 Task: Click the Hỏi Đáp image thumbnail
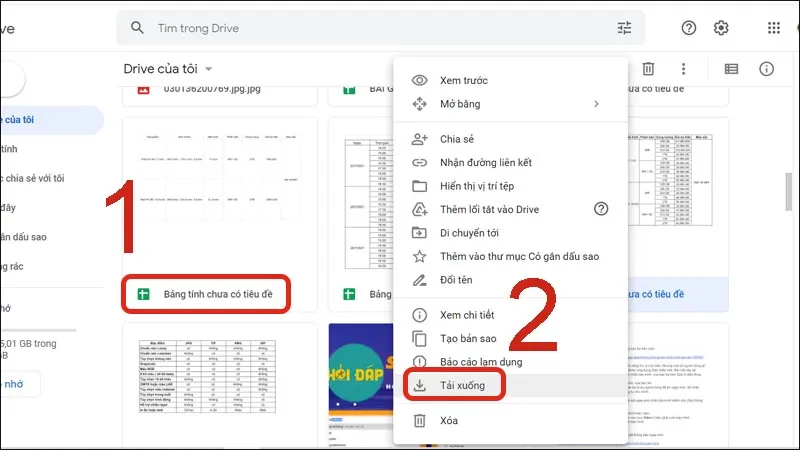pyautogui.click(x=361, y=370)
